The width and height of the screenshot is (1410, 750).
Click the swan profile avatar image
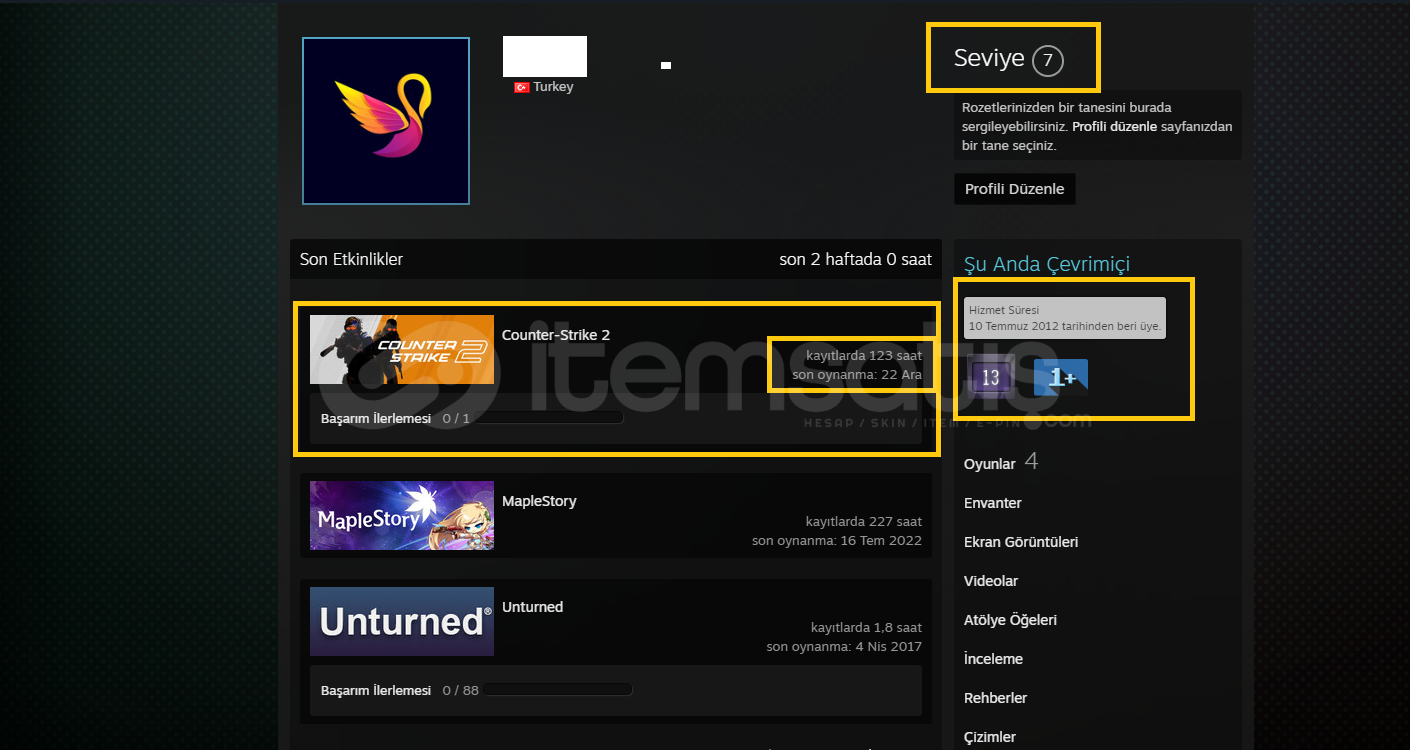click(x=386, y=121)
